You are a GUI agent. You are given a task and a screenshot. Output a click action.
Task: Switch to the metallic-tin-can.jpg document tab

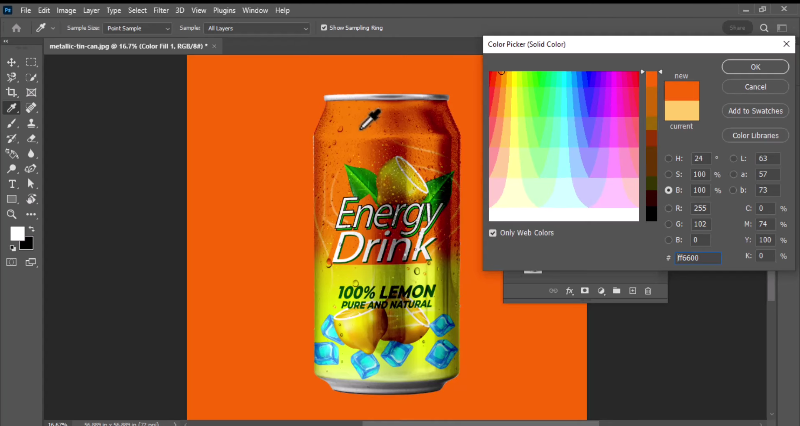[x=128, y=46]
